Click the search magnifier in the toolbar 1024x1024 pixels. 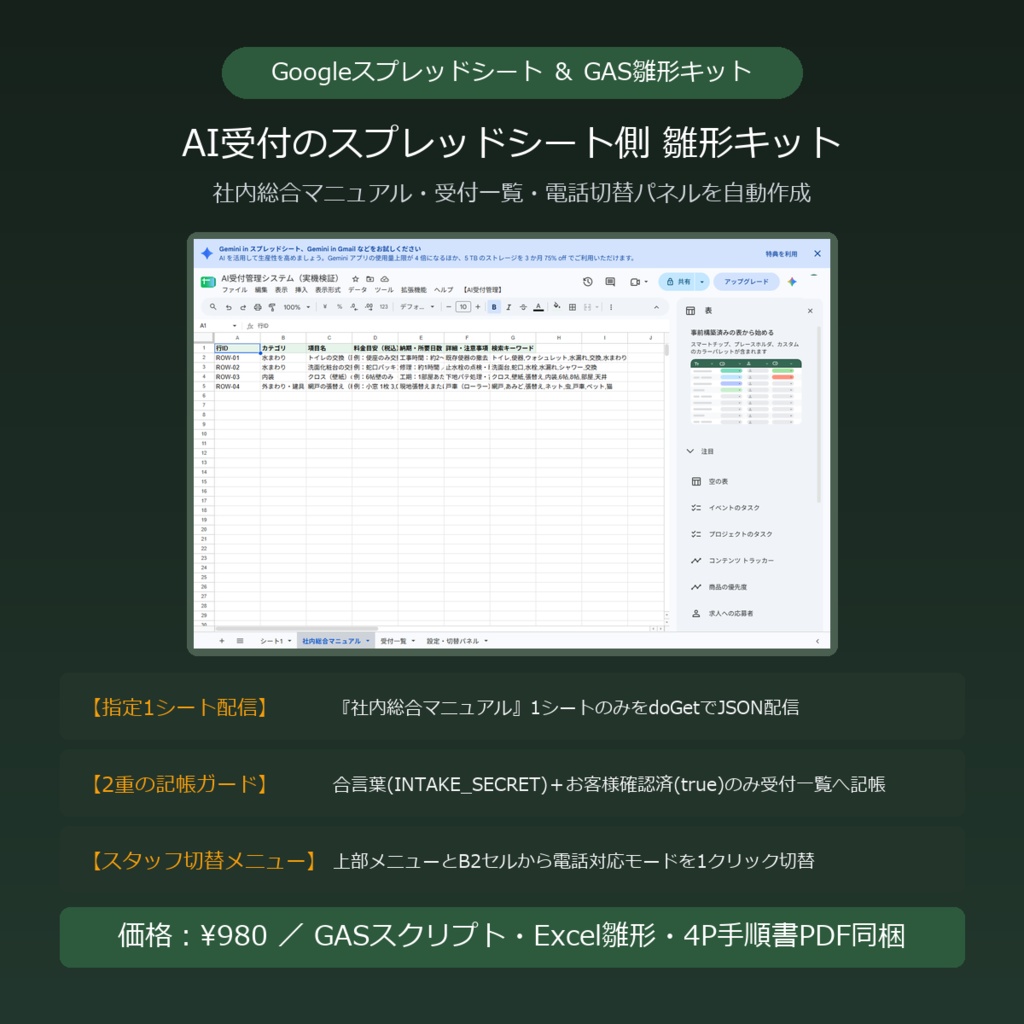pyautogui.click(x=213, y=307)
